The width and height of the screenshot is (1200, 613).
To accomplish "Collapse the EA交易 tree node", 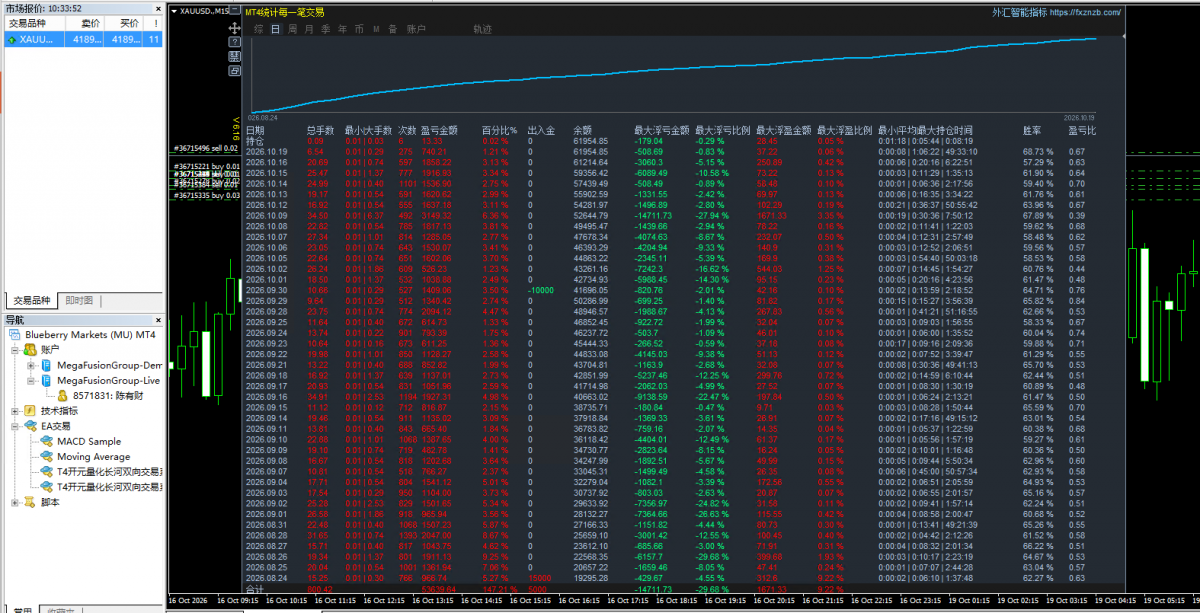I will coord(15,426).
